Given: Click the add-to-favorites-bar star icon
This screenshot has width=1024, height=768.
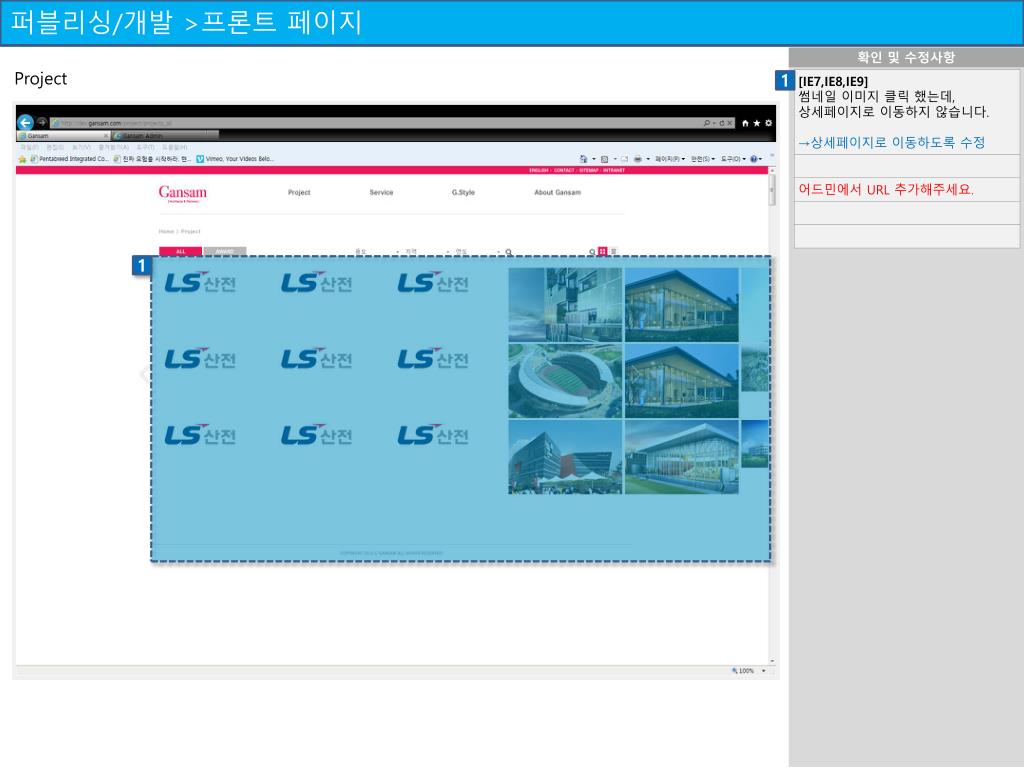Looking at the screenshot, I should click(x=22, y=159).
